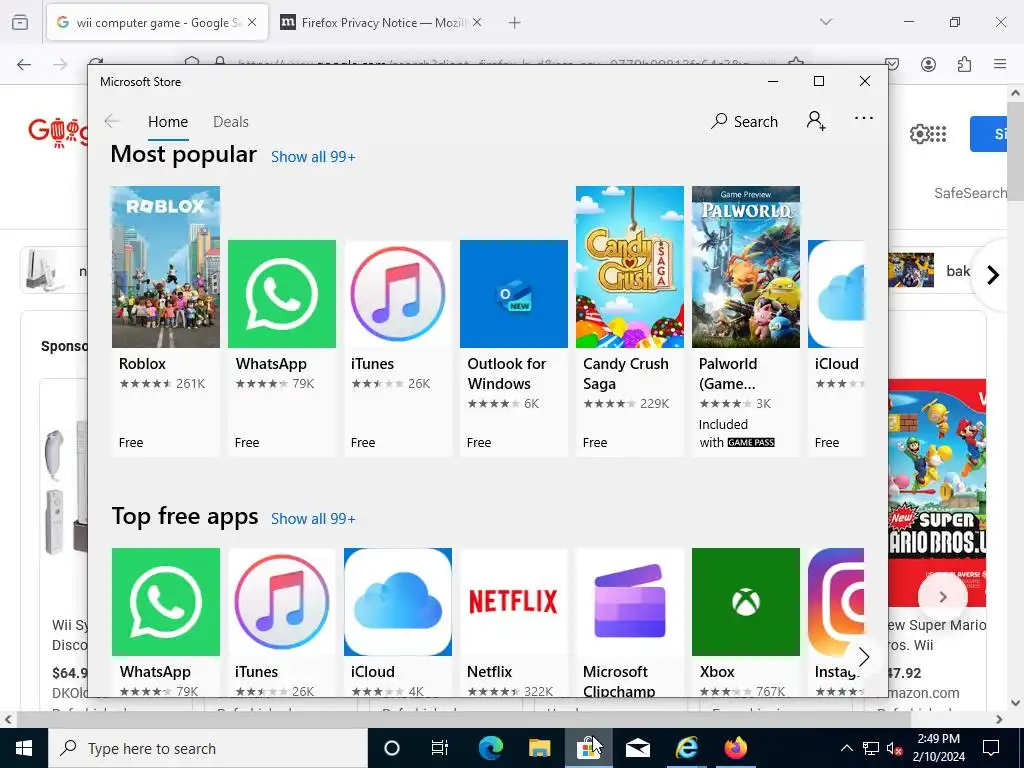Expand the Firefox list all tabs dropdown

pos(826,22)
